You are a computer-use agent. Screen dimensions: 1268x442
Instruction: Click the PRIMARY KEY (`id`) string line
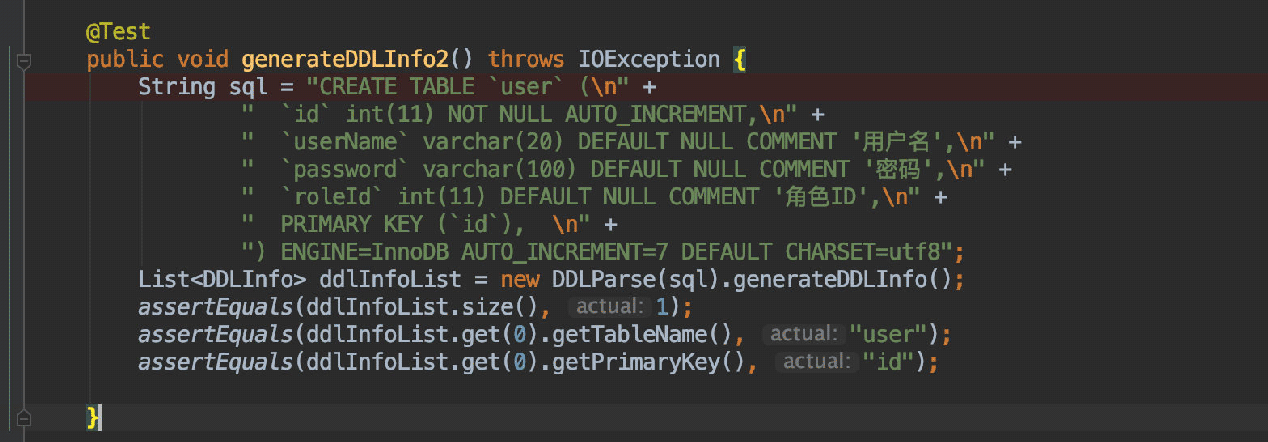coord(417,223)
